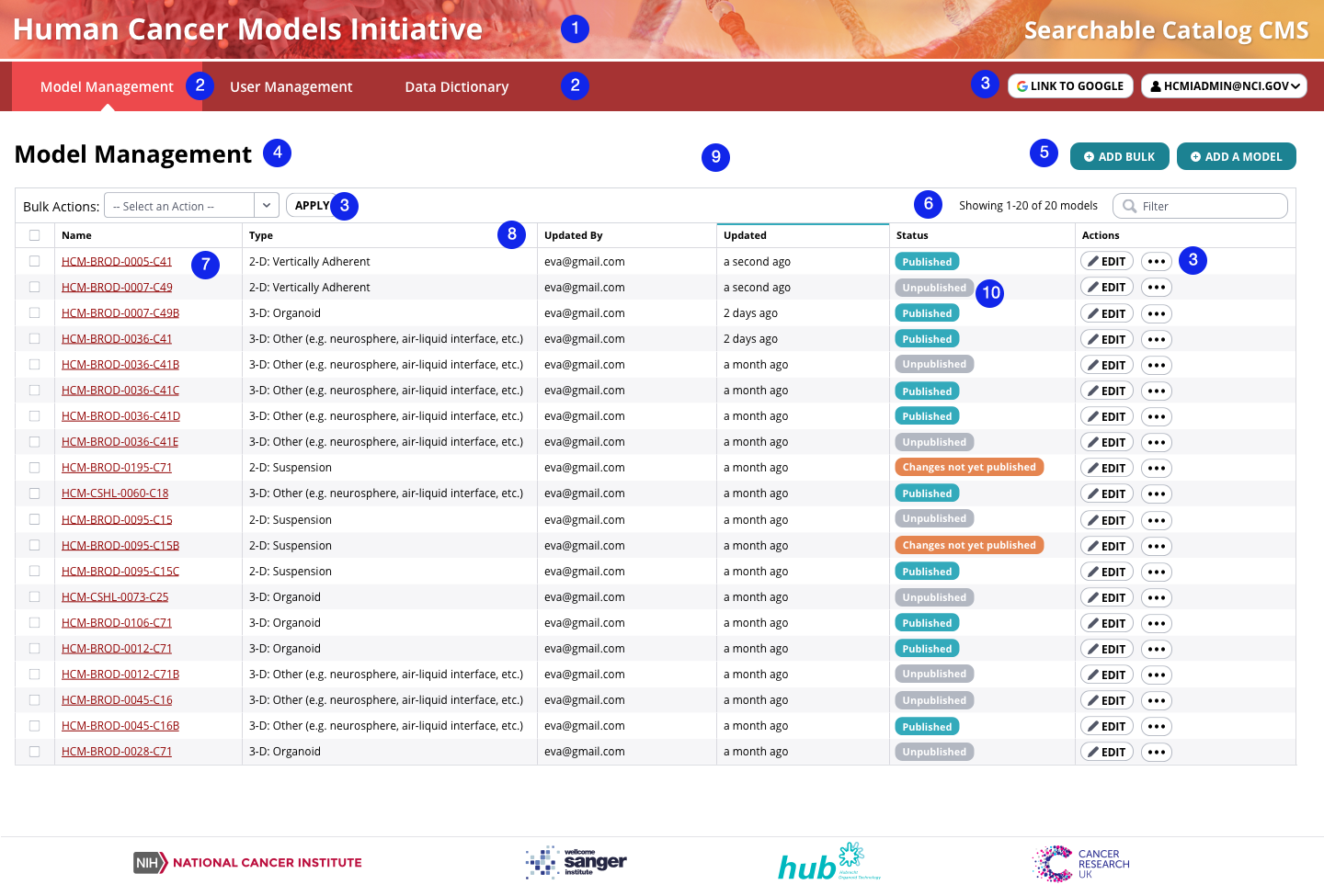Click inside the Filter input field

1204,205
